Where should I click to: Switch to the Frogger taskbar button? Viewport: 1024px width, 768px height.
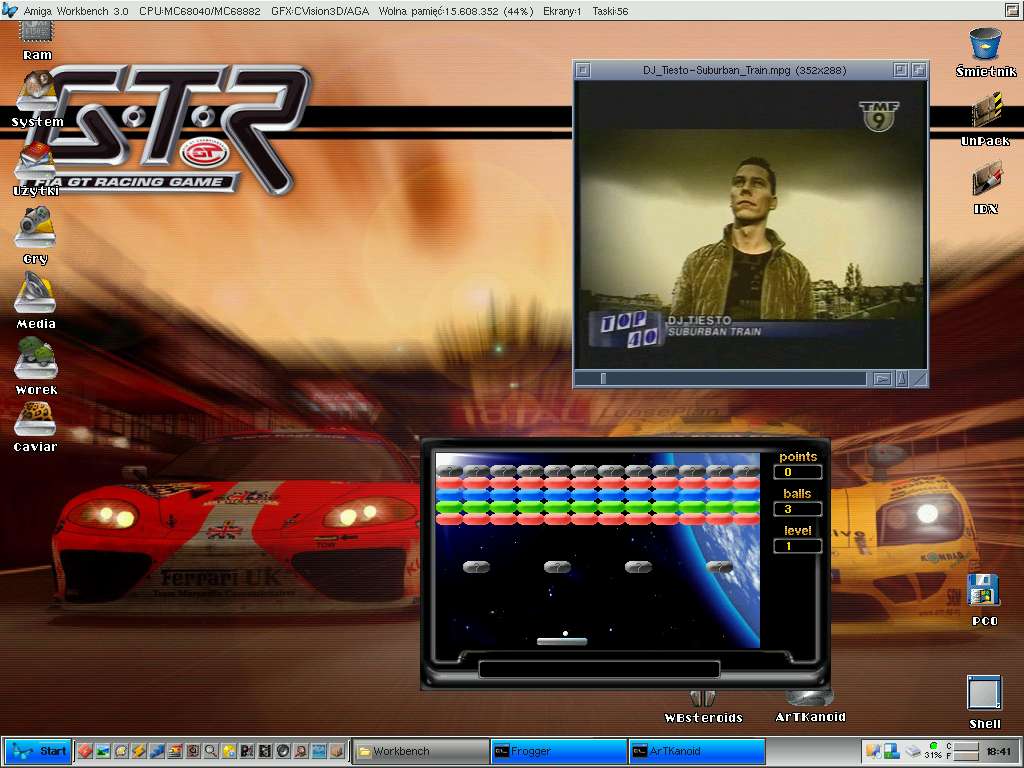(x=559, y=751)
